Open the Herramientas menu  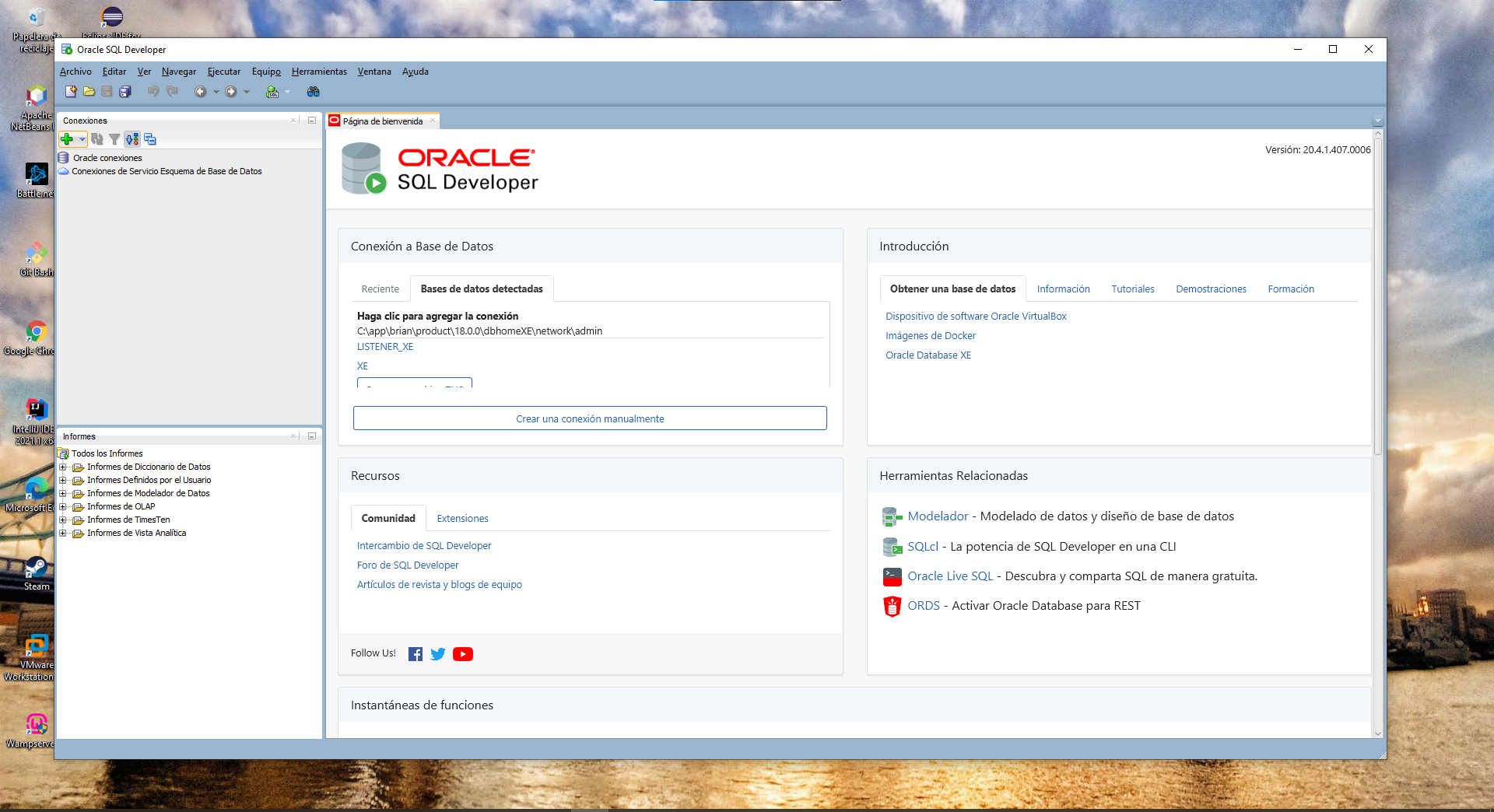tap(319, 72)
